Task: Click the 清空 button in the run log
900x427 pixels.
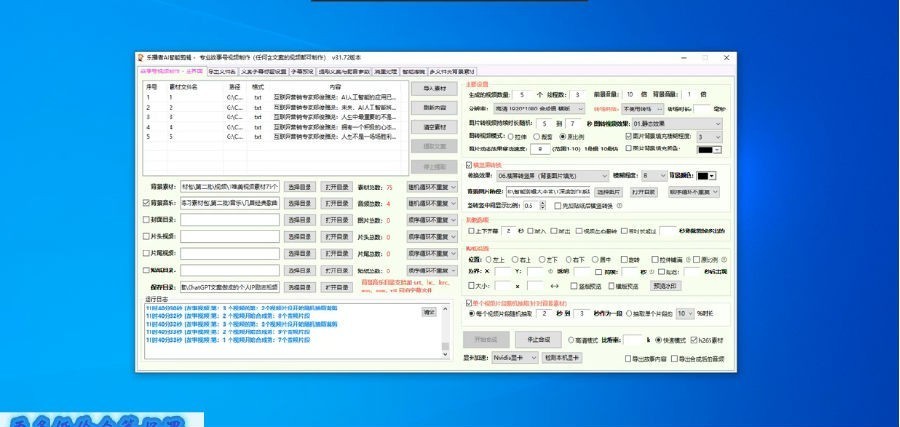Action: [x=429, y=312]
